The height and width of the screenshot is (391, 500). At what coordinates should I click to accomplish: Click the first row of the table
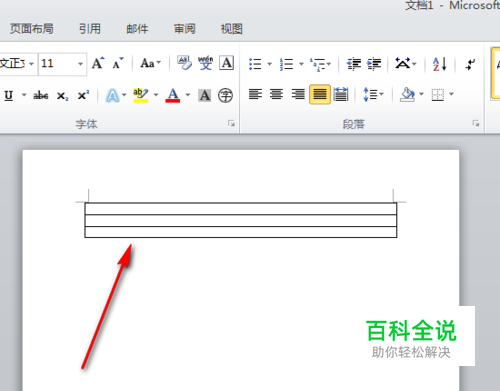coord(241,209)
